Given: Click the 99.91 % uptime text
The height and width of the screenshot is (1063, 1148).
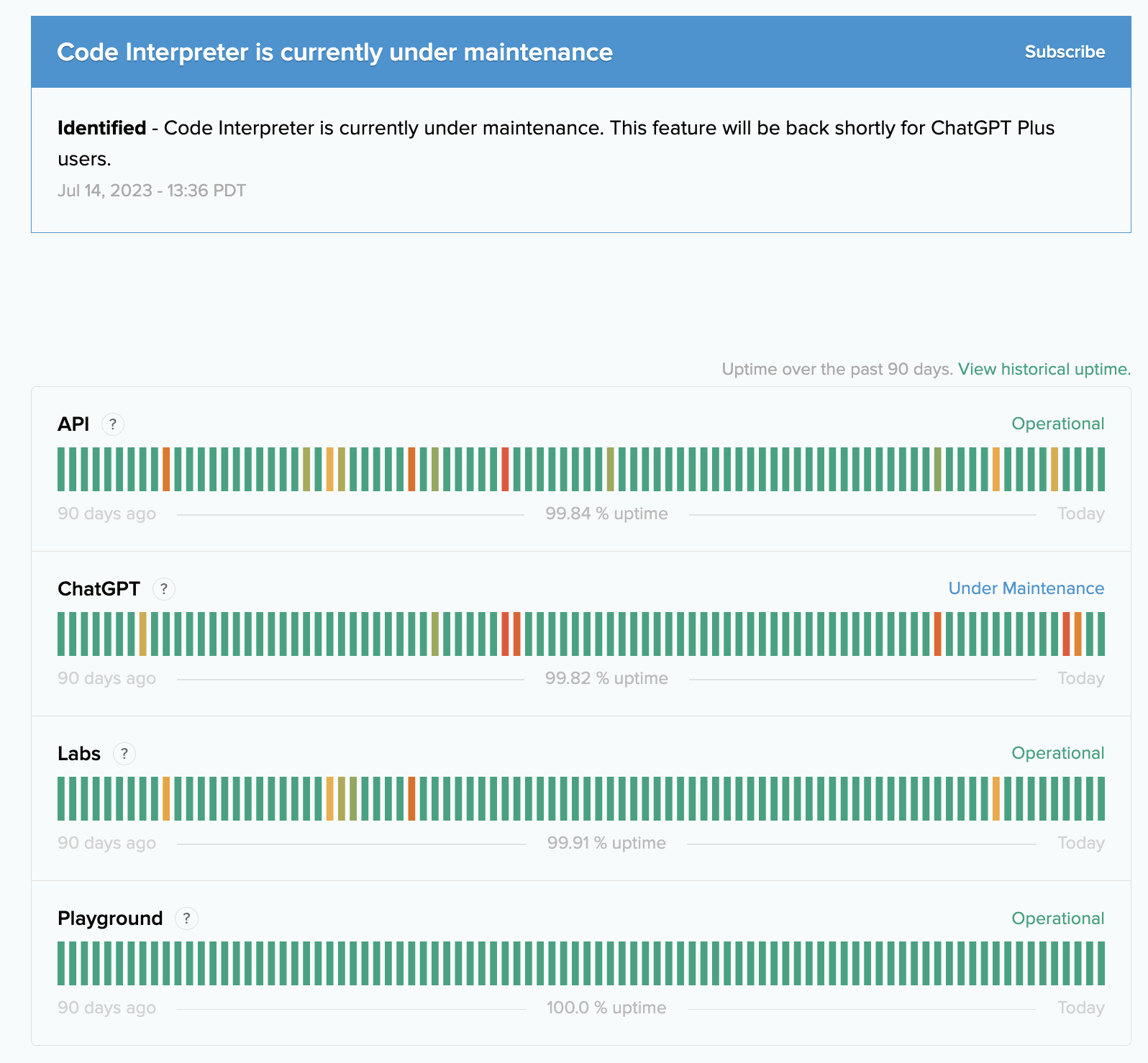Looking at the screenshot, I should [606, 843].
